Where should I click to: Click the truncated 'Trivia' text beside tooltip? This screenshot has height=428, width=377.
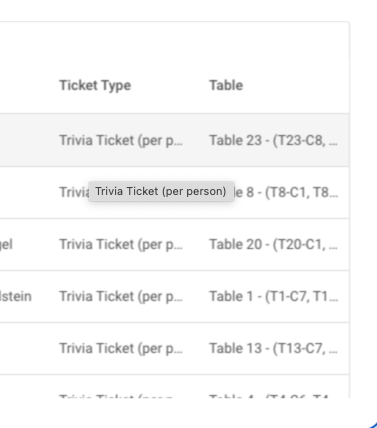[74, 192]
